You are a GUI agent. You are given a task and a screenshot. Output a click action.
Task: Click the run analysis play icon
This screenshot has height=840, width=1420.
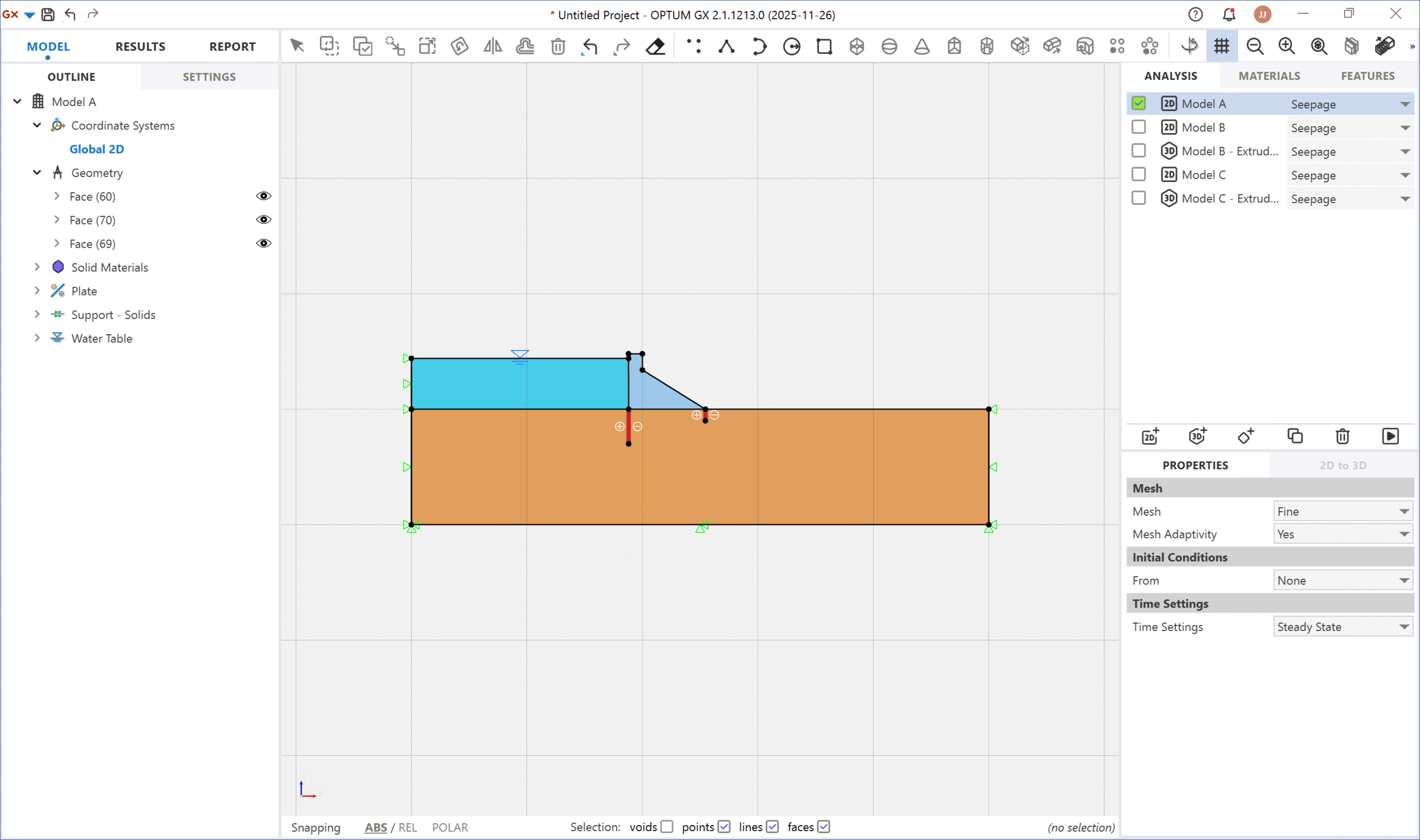1391,436
